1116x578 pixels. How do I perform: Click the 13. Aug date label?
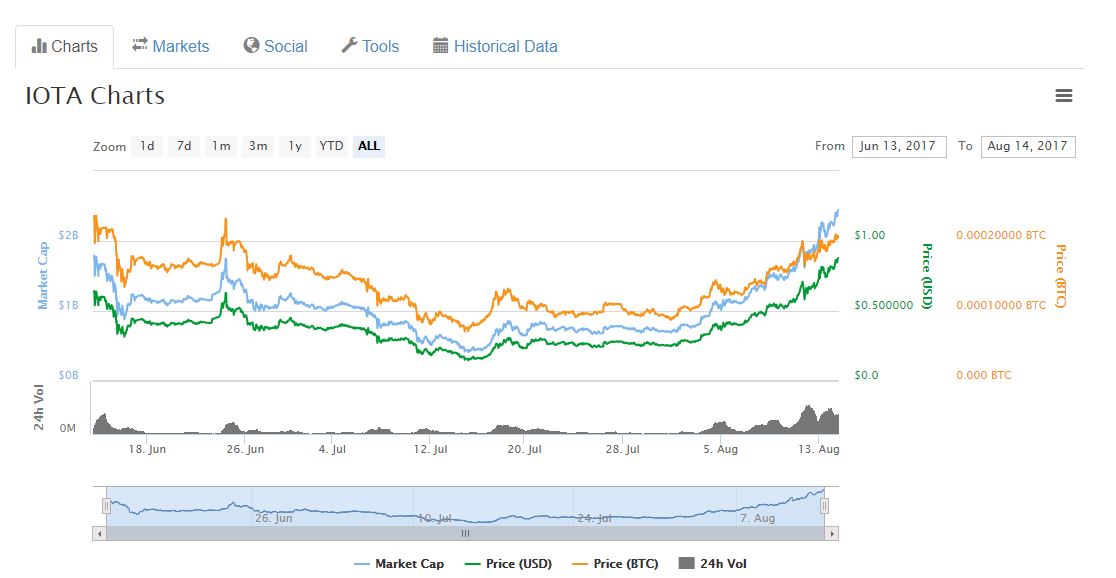tap(818, 449)
